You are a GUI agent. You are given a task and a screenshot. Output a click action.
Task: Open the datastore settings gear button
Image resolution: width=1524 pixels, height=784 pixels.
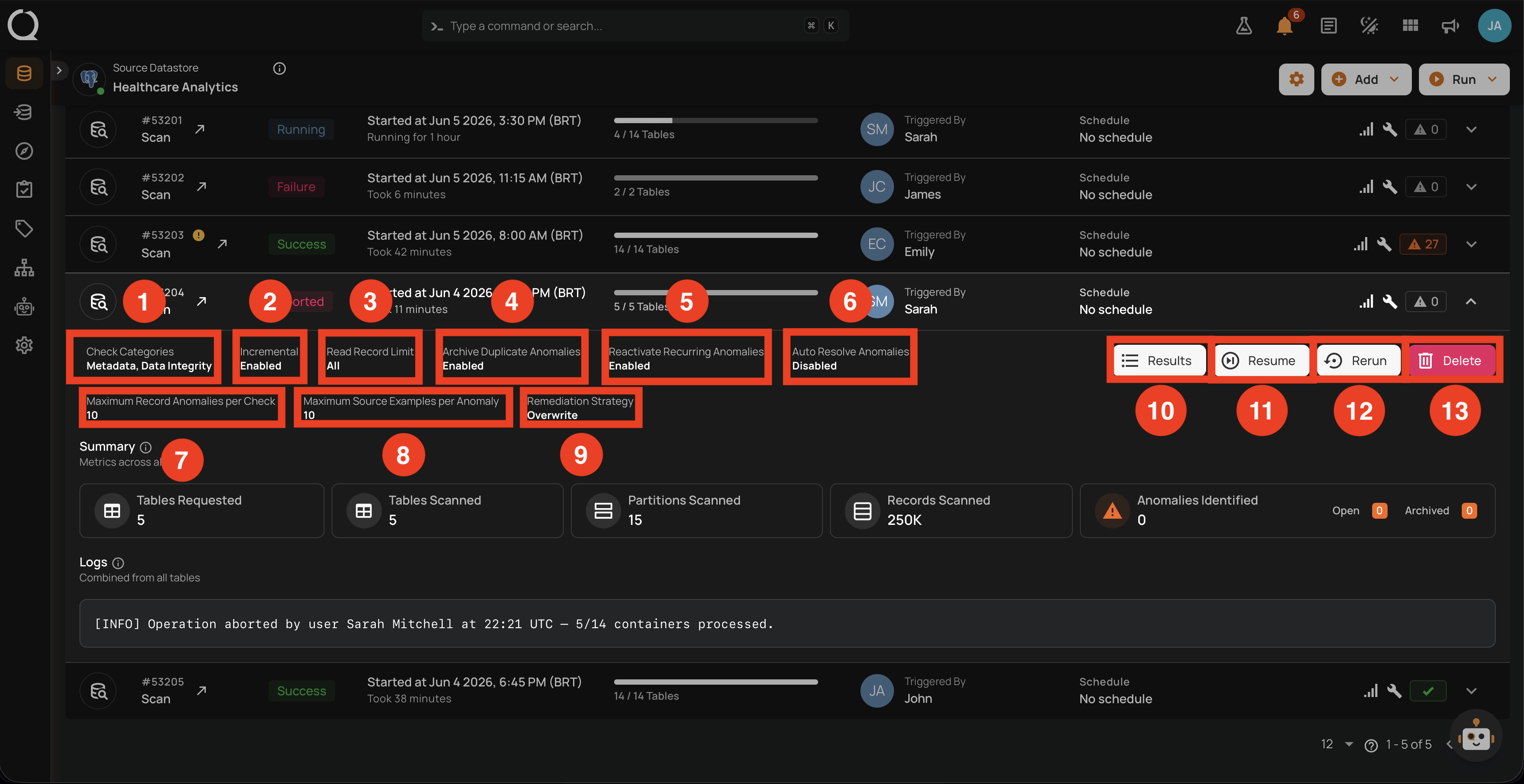pos(1296,79)
